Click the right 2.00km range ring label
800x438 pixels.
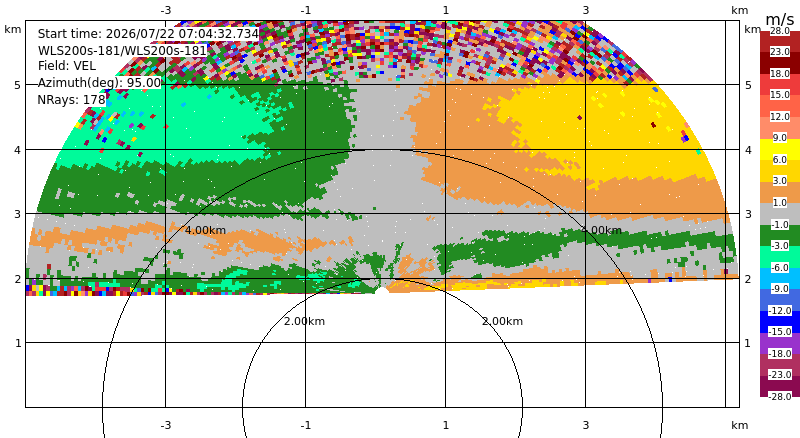click(503, 321)
